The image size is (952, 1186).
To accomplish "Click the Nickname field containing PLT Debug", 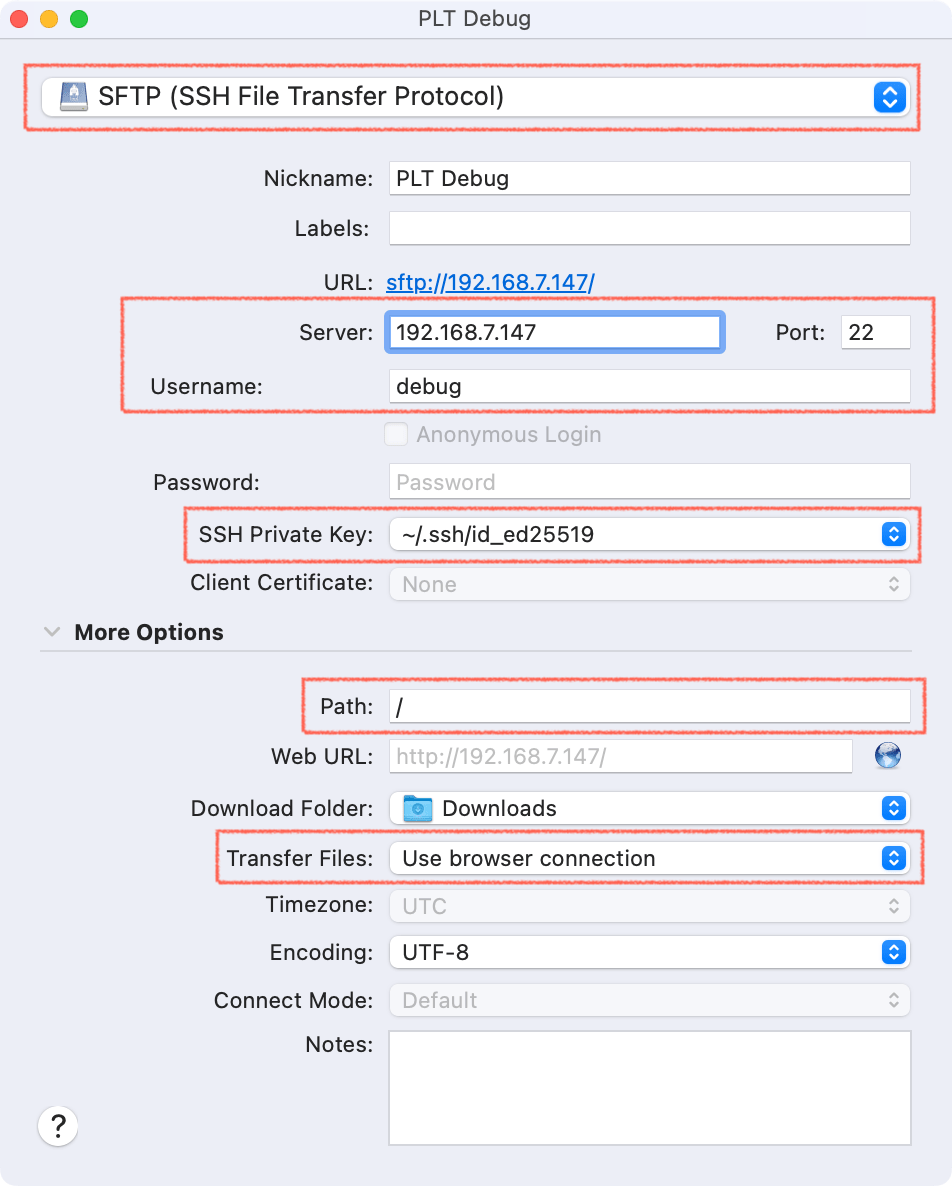I will (x=650, y=178).
